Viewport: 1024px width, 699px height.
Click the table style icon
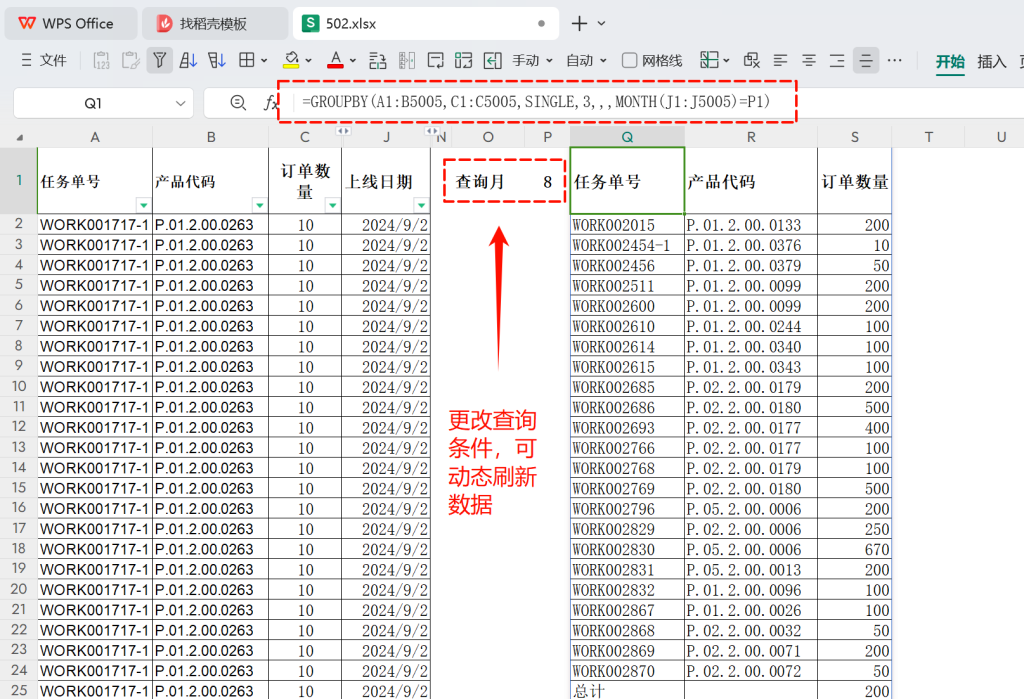(709, 61)
